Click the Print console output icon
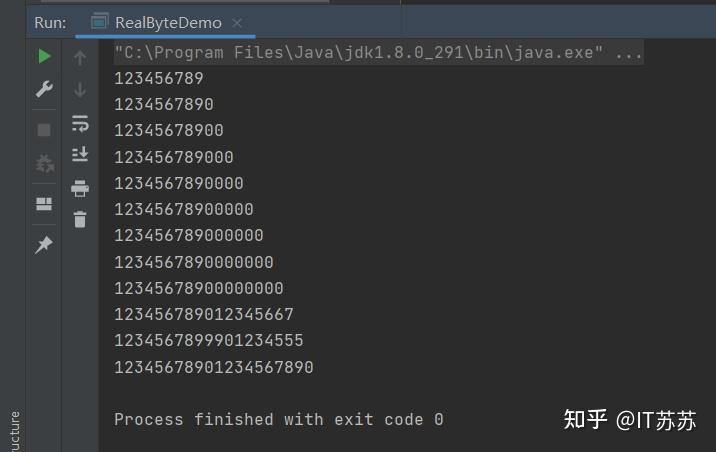Viewport: 716px width, 452px height. [x=80, y=188]
